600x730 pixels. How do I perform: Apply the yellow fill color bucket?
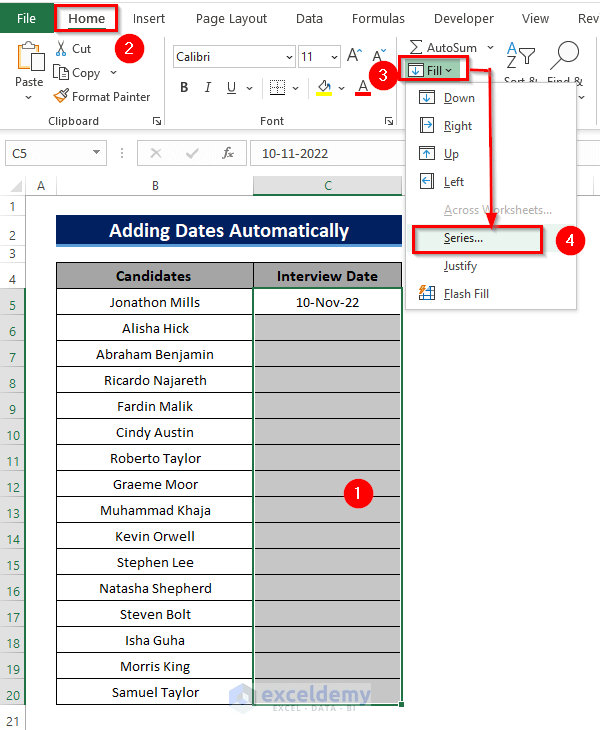coord(324,88)
